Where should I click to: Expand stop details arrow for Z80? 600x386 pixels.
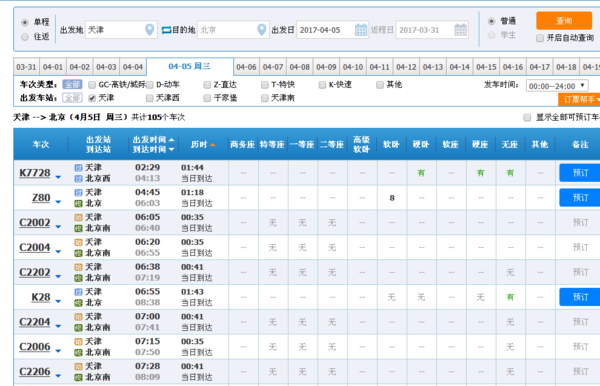58,202
